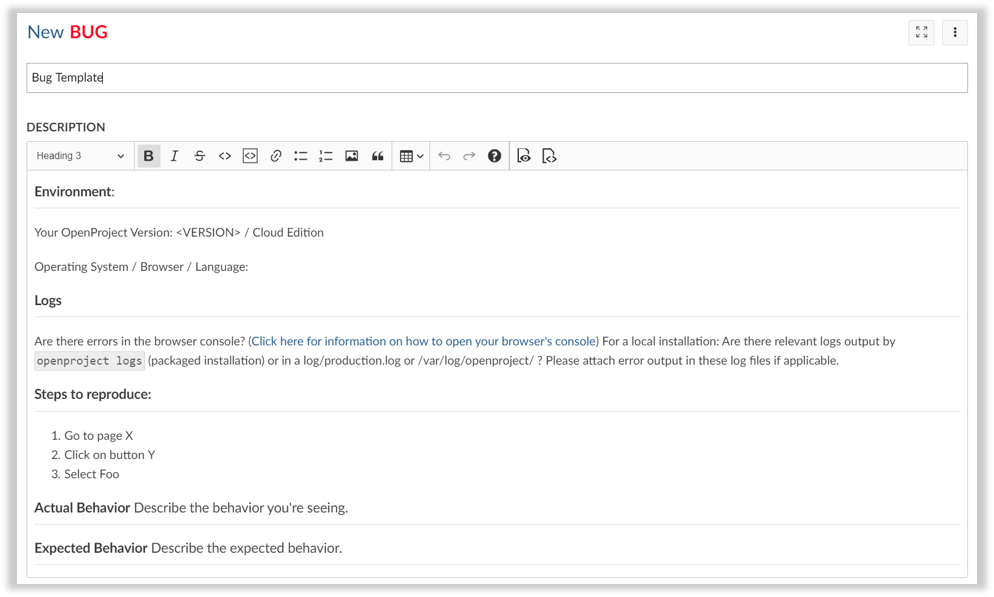The height and width of the screenshot is (597, 994).
Task: Apply italic formatting
Action: coord(174,155)
